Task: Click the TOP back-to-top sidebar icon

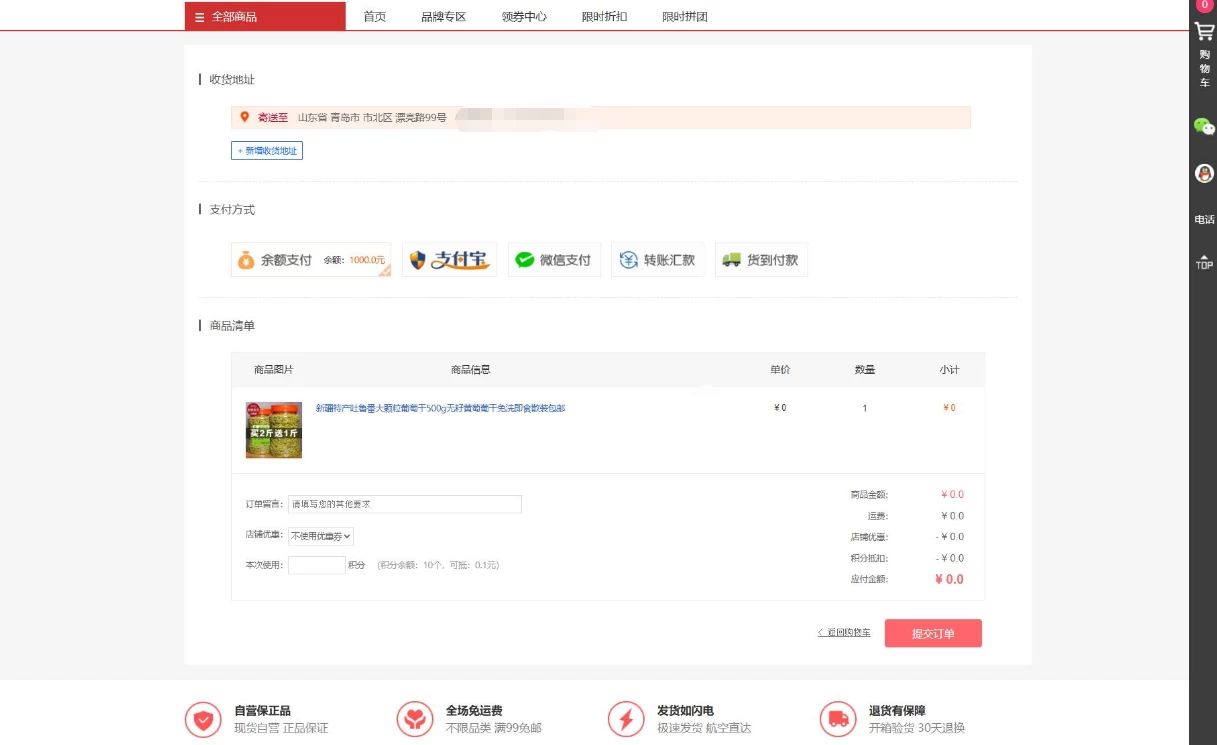Action: 1203,263
